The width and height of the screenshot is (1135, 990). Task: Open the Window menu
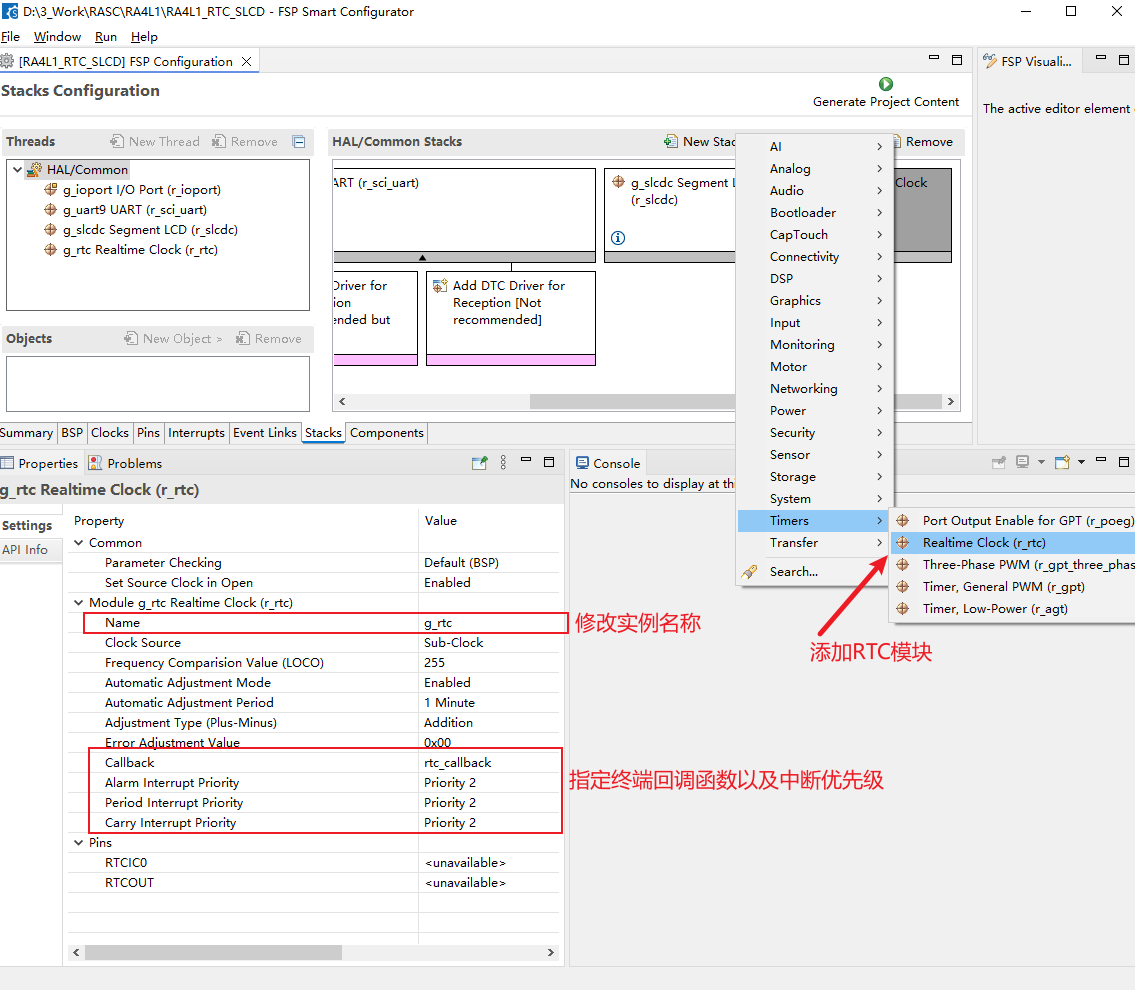tap(57, 37)
